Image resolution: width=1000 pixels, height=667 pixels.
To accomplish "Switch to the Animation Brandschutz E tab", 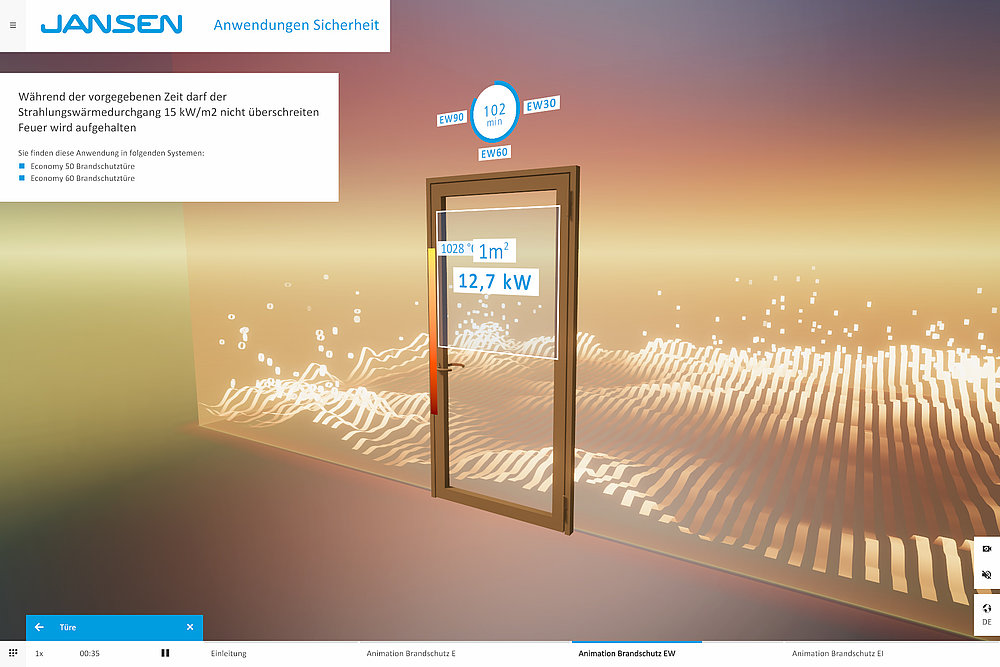I will pyautogui.click(x=414, y=652).
